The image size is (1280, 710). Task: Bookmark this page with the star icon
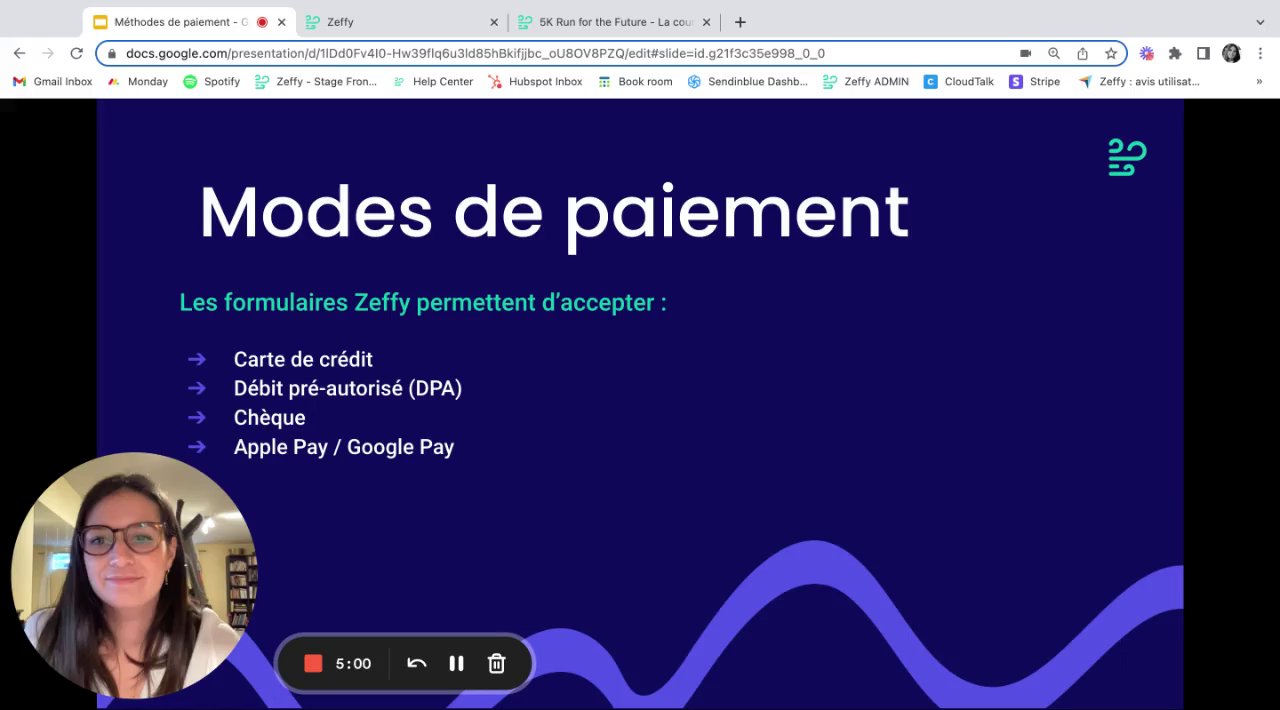[1111, 53]
